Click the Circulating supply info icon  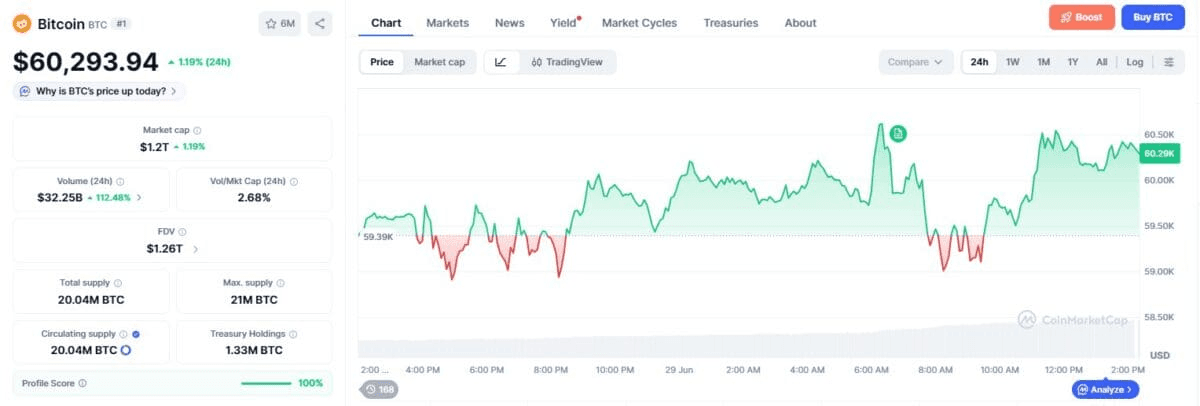click(123, 334)
